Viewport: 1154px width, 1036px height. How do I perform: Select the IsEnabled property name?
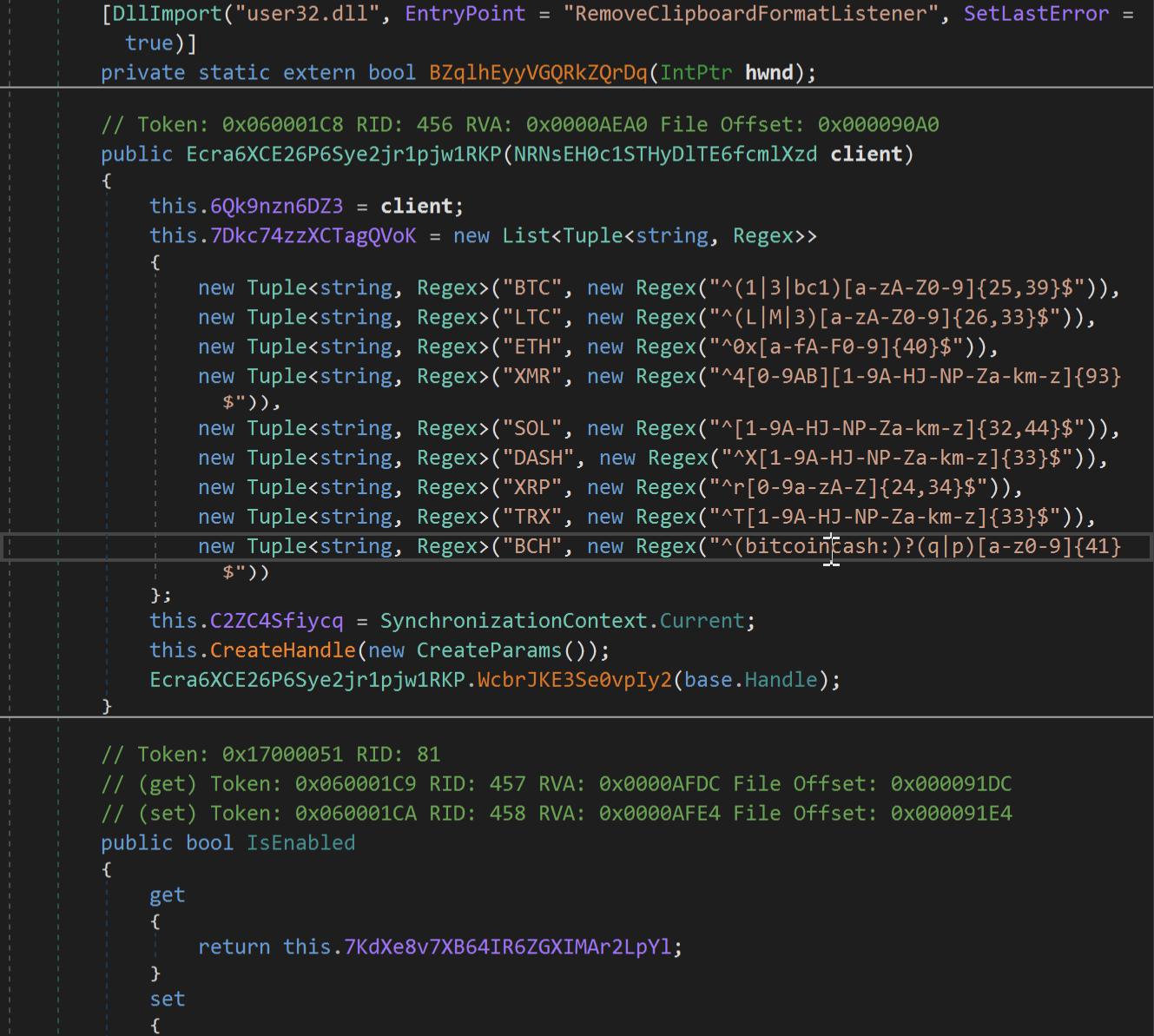coord(301,844)
